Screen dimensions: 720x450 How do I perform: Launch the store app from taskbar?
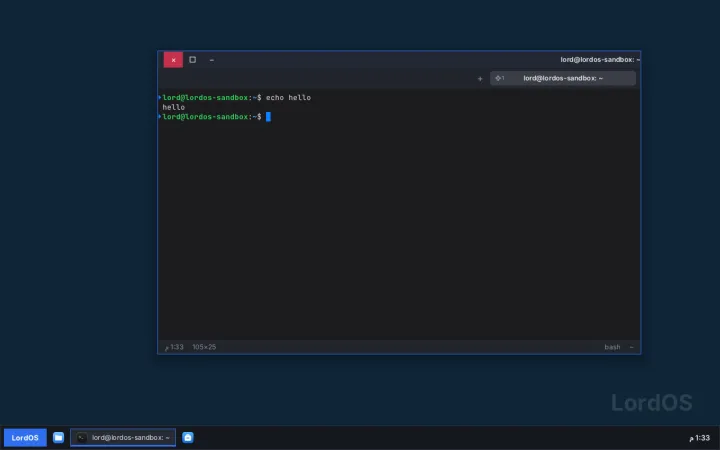[188, 438]
